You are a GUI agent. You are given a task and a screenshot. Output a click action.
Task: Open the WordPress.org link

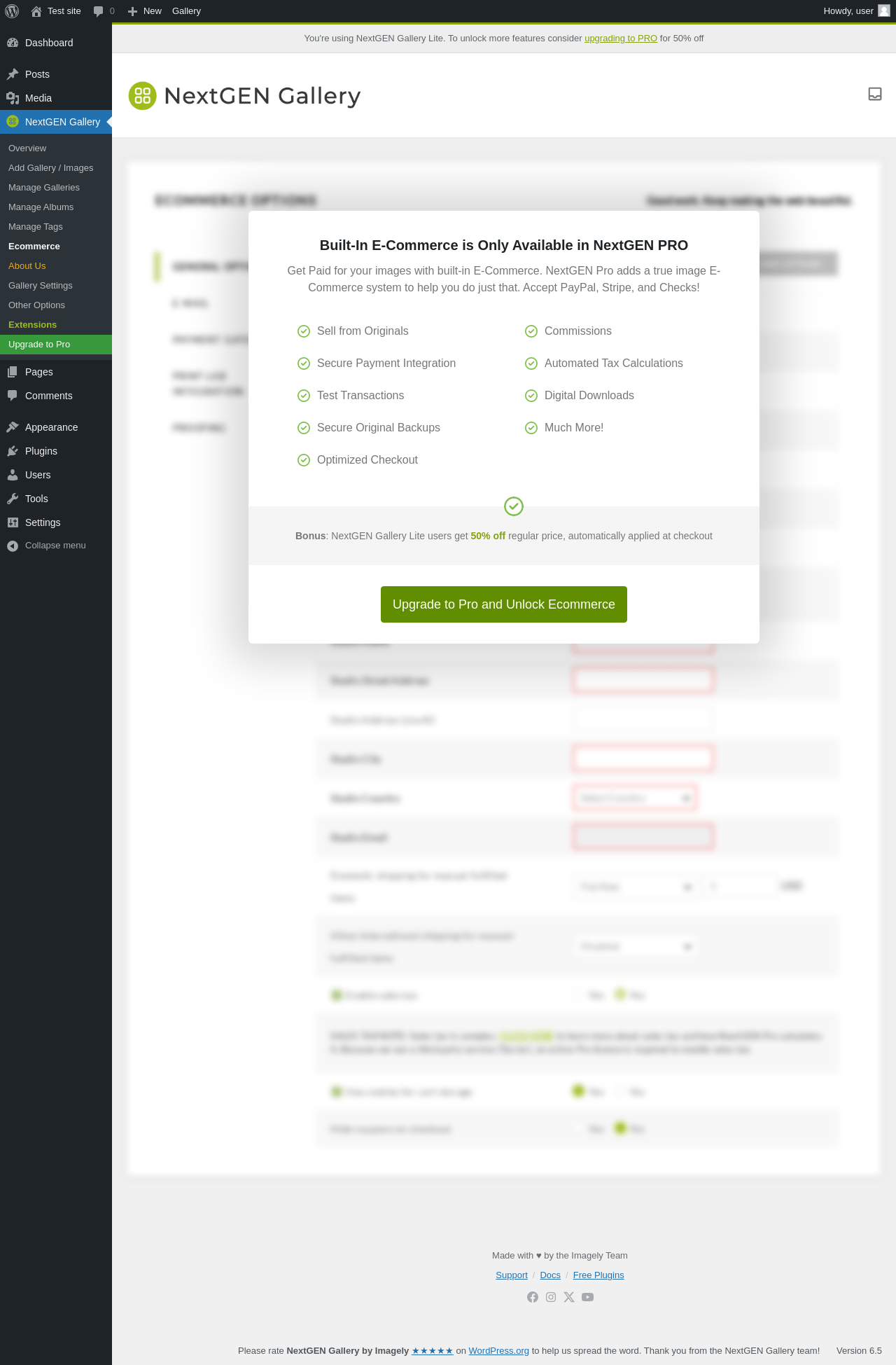click(499, 1351)
